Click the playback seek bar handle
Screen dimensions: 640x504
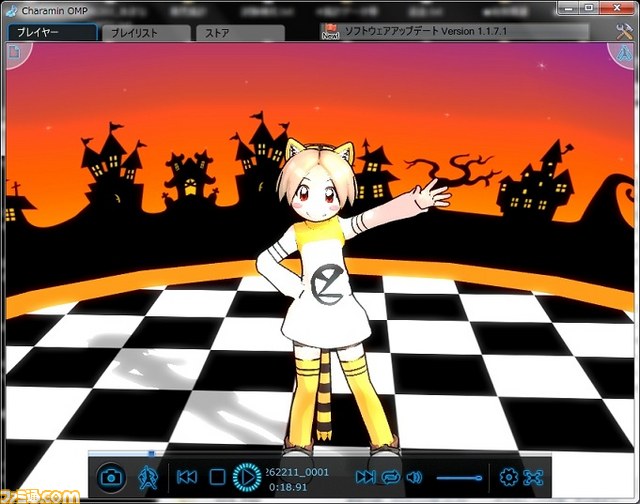pos(151,453)
